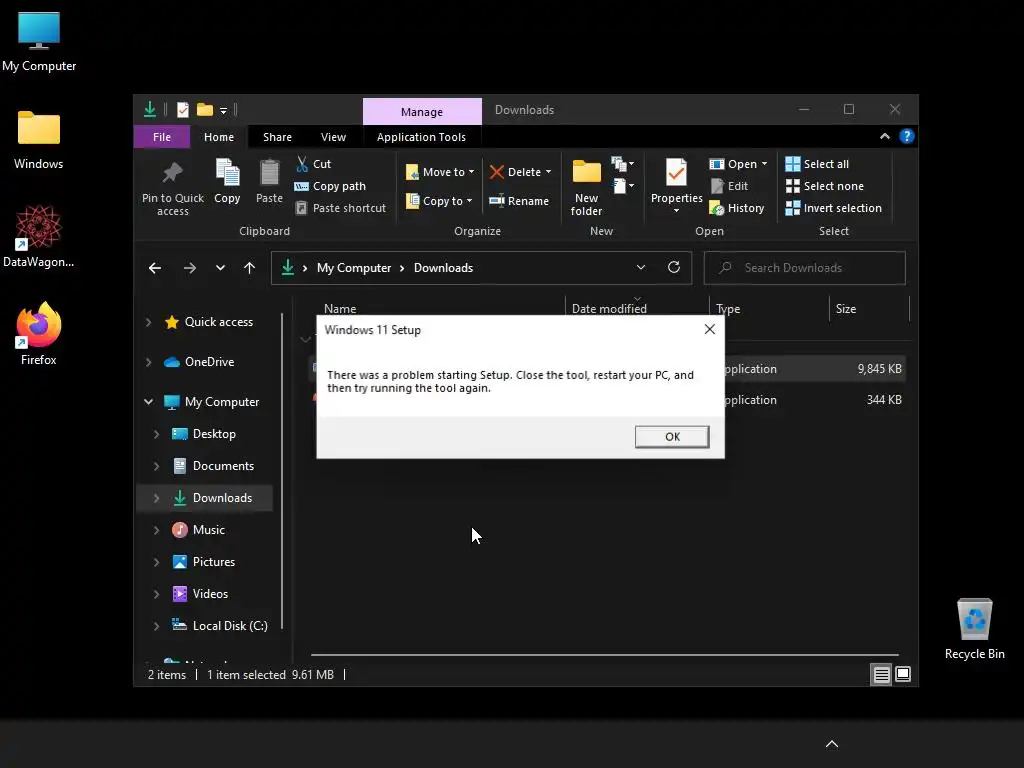Open the Move to dropdown
Screen dimensions: 1024x768
tap(440, 172)
